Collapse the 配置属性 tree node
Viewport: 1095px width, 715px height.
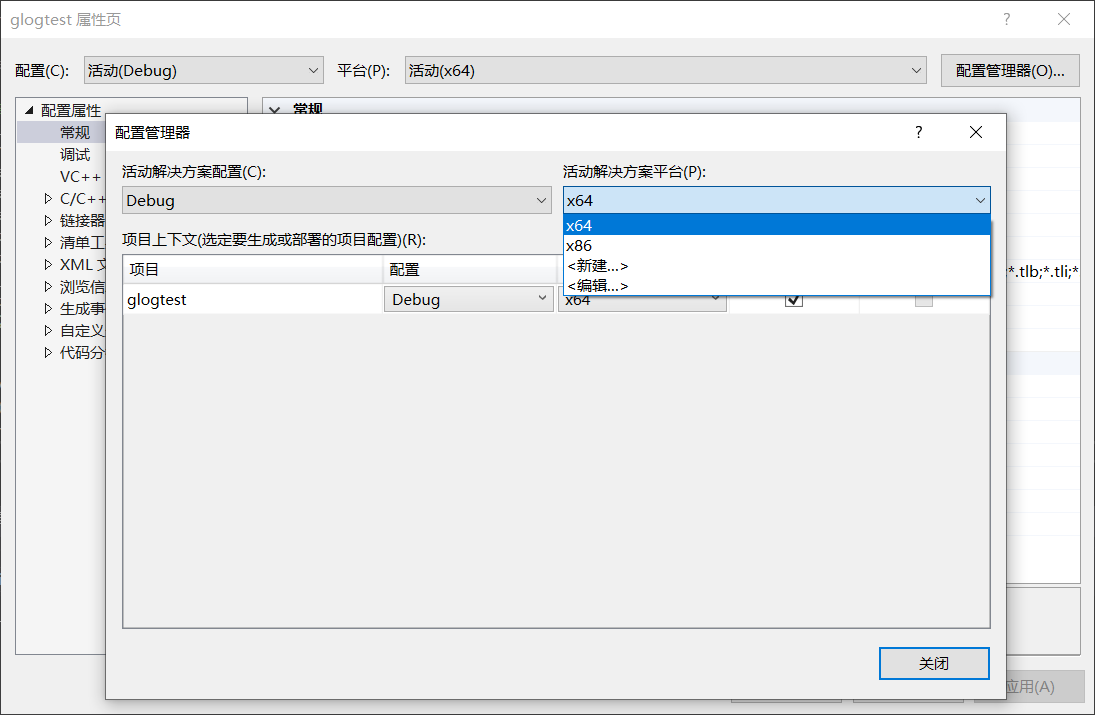pyautogui.click(x=26, y=110)
